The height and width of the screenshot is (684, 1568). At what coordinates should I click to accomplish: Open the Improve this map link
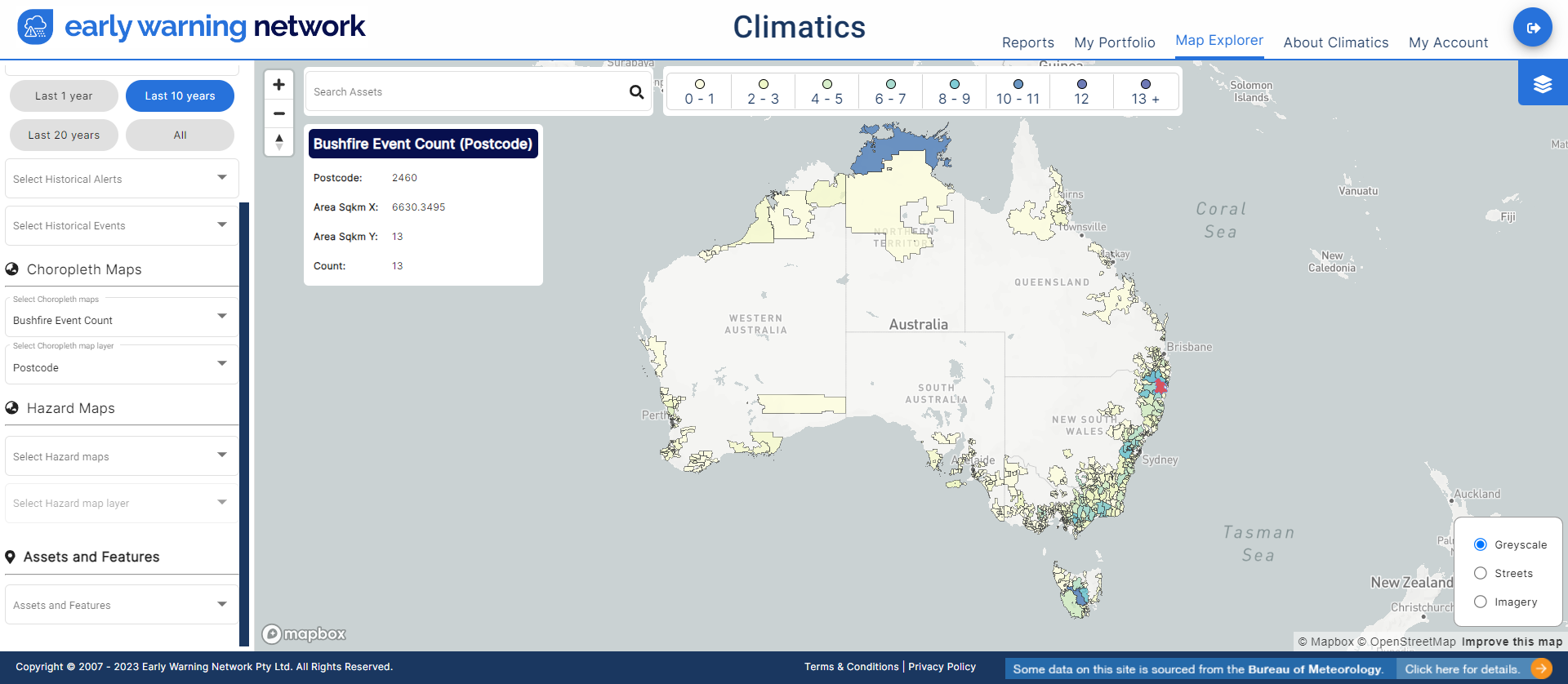1512,642
